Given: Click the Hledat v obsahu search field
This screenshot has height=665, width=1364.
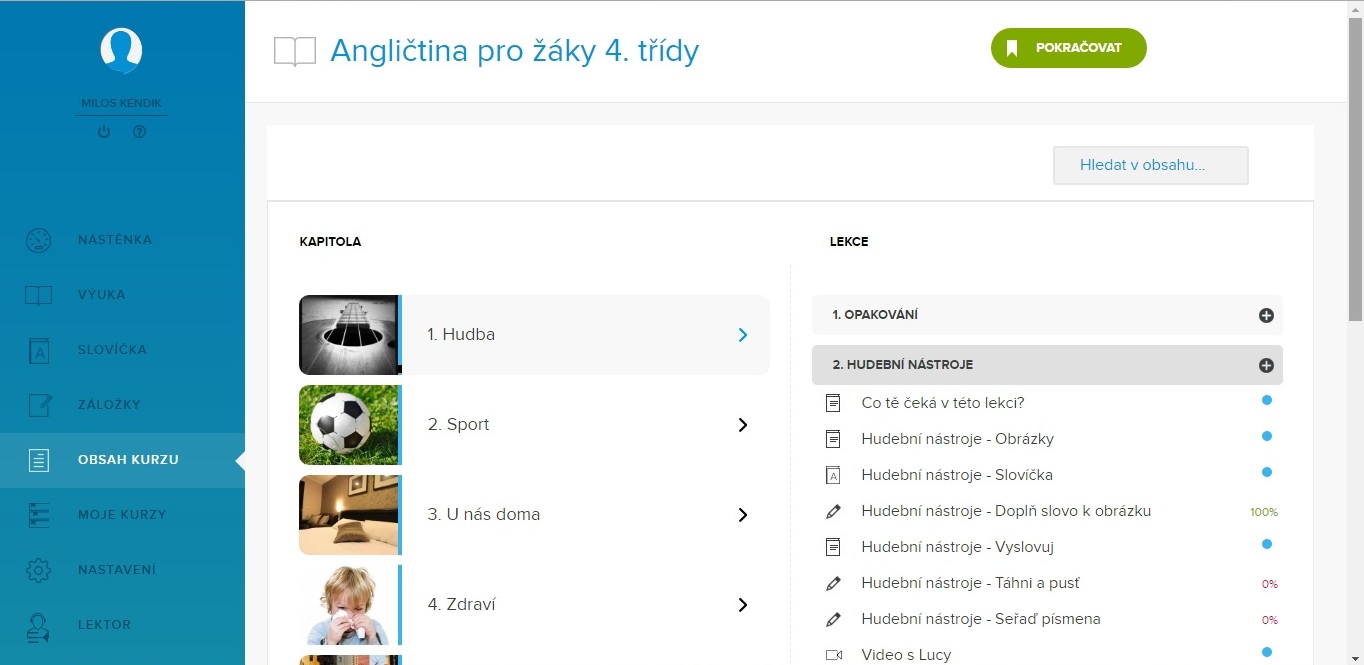Looking at the screenshot, I should click(1150, 166).
